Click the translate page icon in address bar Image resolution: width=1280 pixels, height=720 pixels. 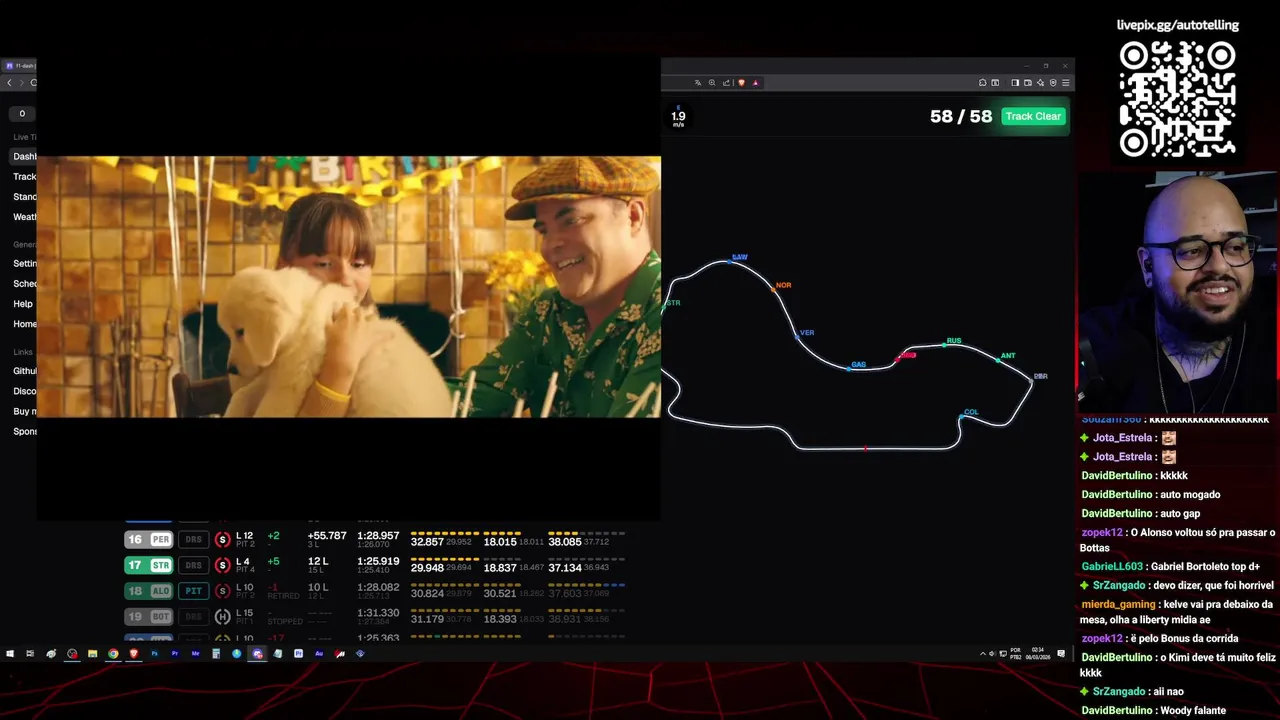click(x=698, y=83)
